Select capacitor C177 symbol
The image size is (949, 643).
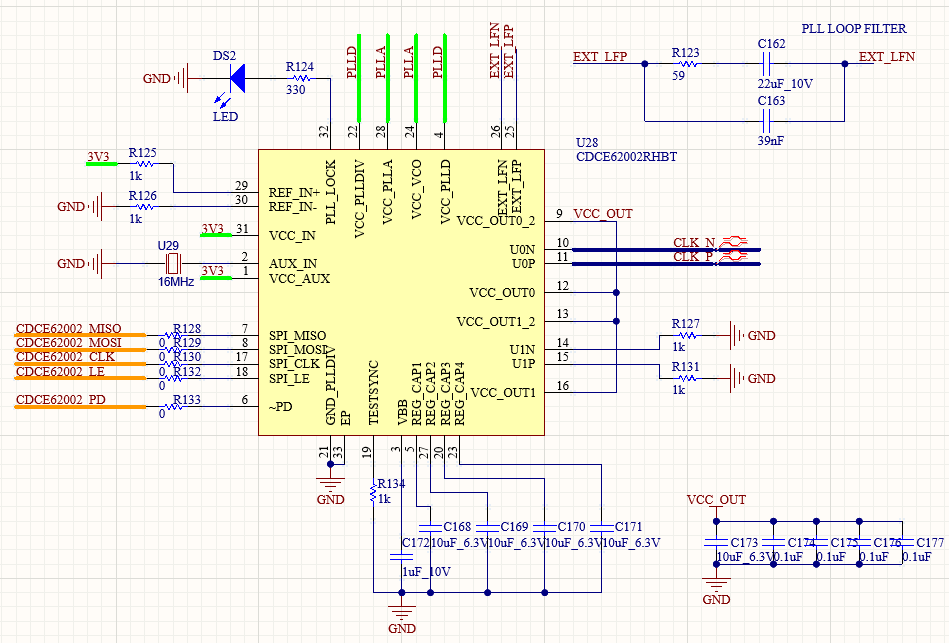coord(902,541)
